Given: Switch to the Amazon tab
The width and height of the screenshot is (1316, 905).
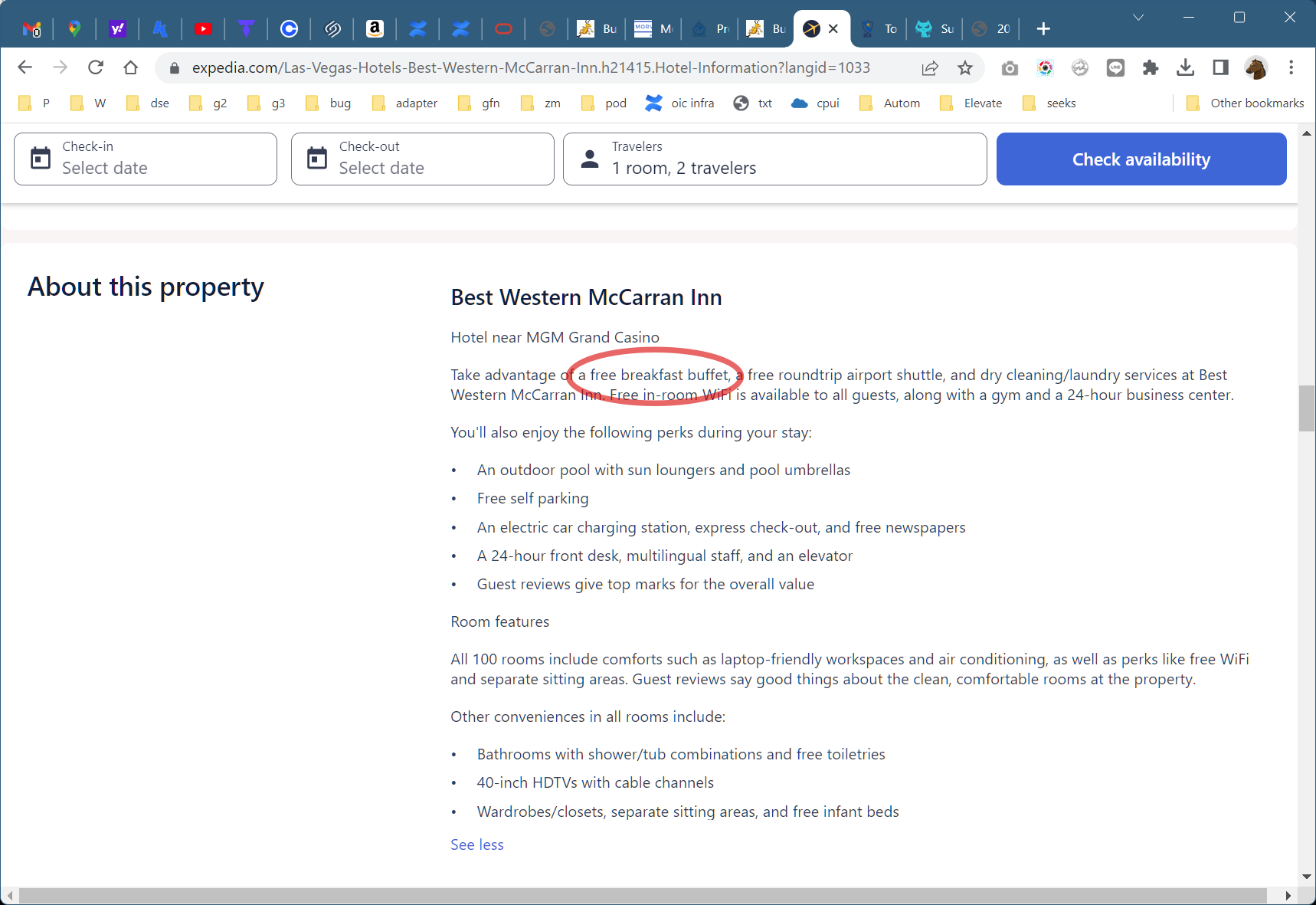Looking at the screenshot, I should (375, 29).
